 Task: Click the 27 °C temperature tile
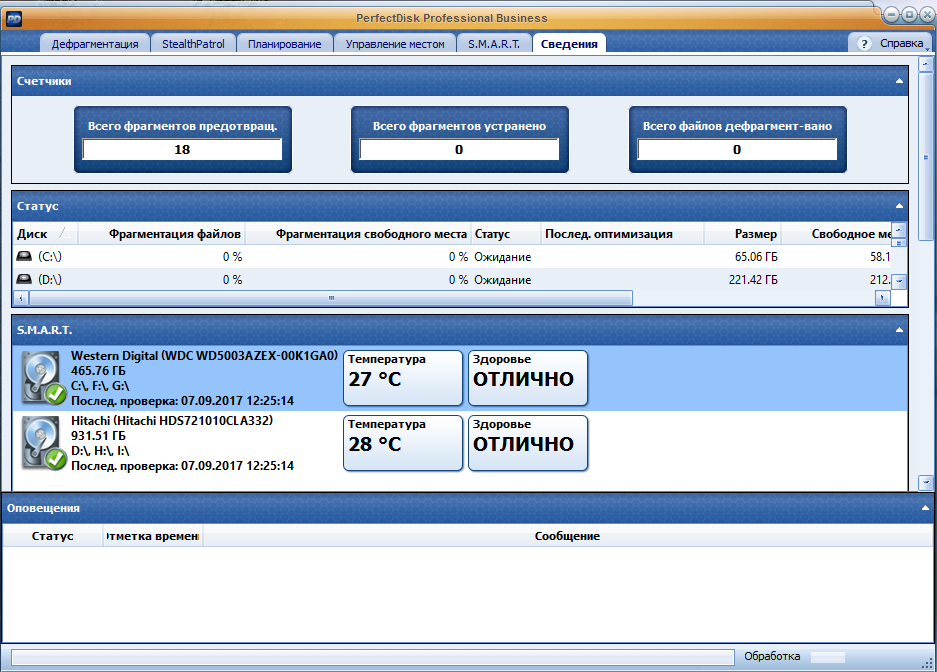(403, 378)
